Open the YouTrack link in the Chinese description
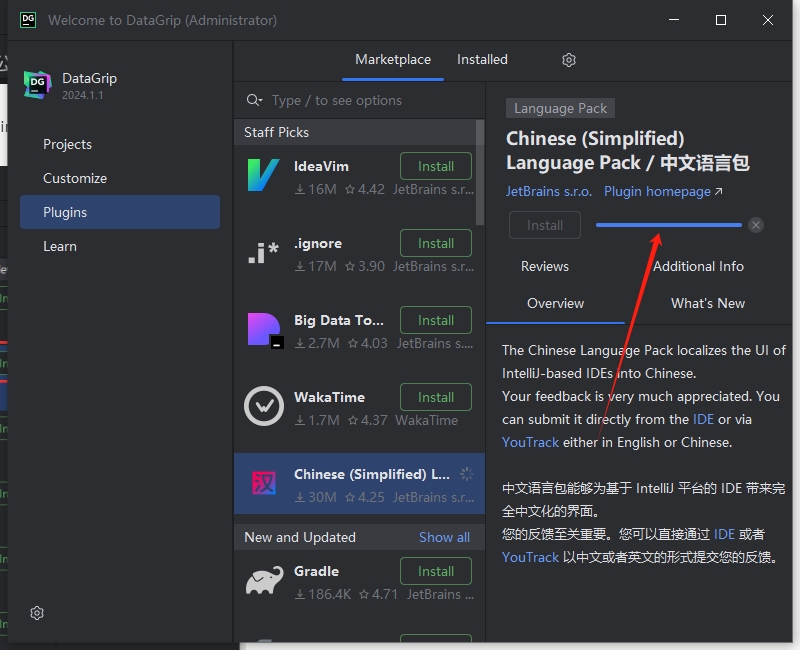The image size is (800, 650). (x=530, y=557)
